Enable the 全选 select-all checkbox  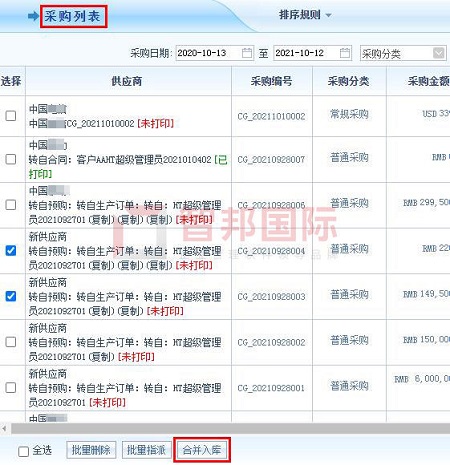point(23,452)
